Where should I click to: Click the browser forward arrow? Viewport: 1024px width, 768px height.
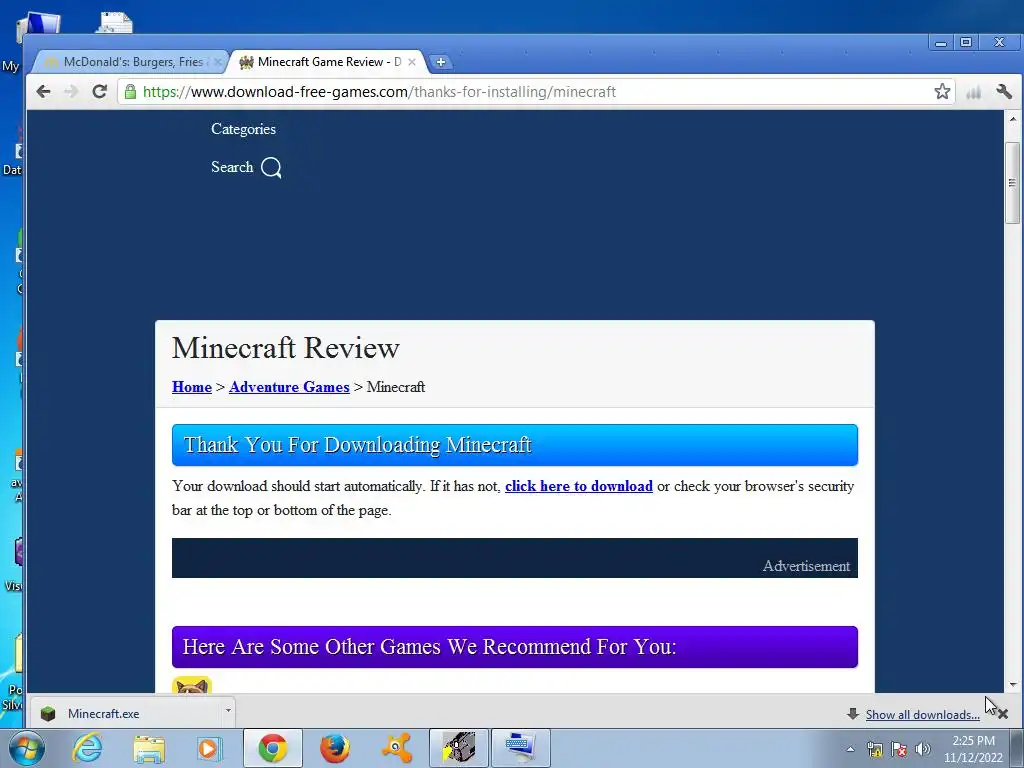(x=71, y=91)
